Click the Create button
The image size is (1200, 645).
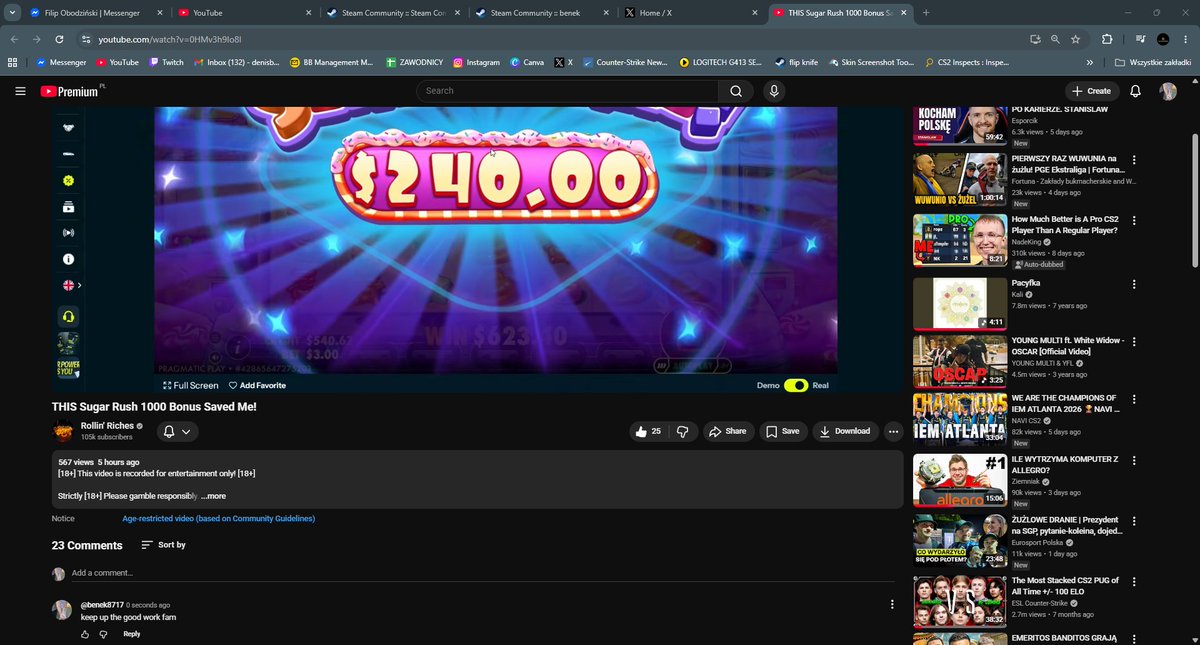tap(1091, 91)
